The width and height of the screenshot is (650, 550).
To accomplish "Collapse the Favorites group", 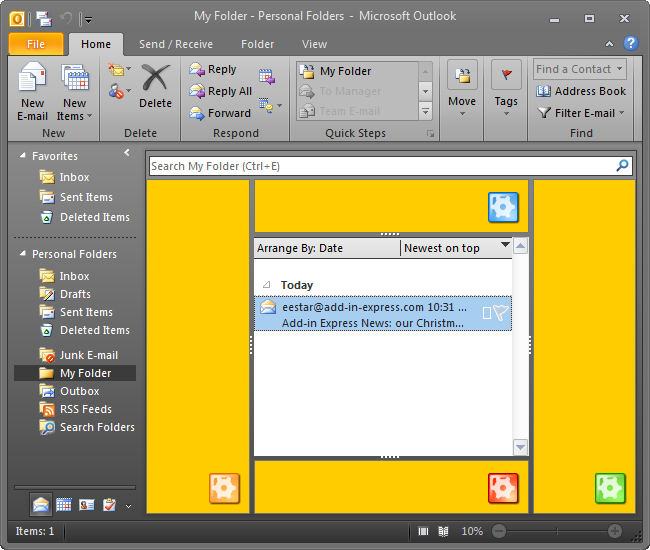I will 23,155.
